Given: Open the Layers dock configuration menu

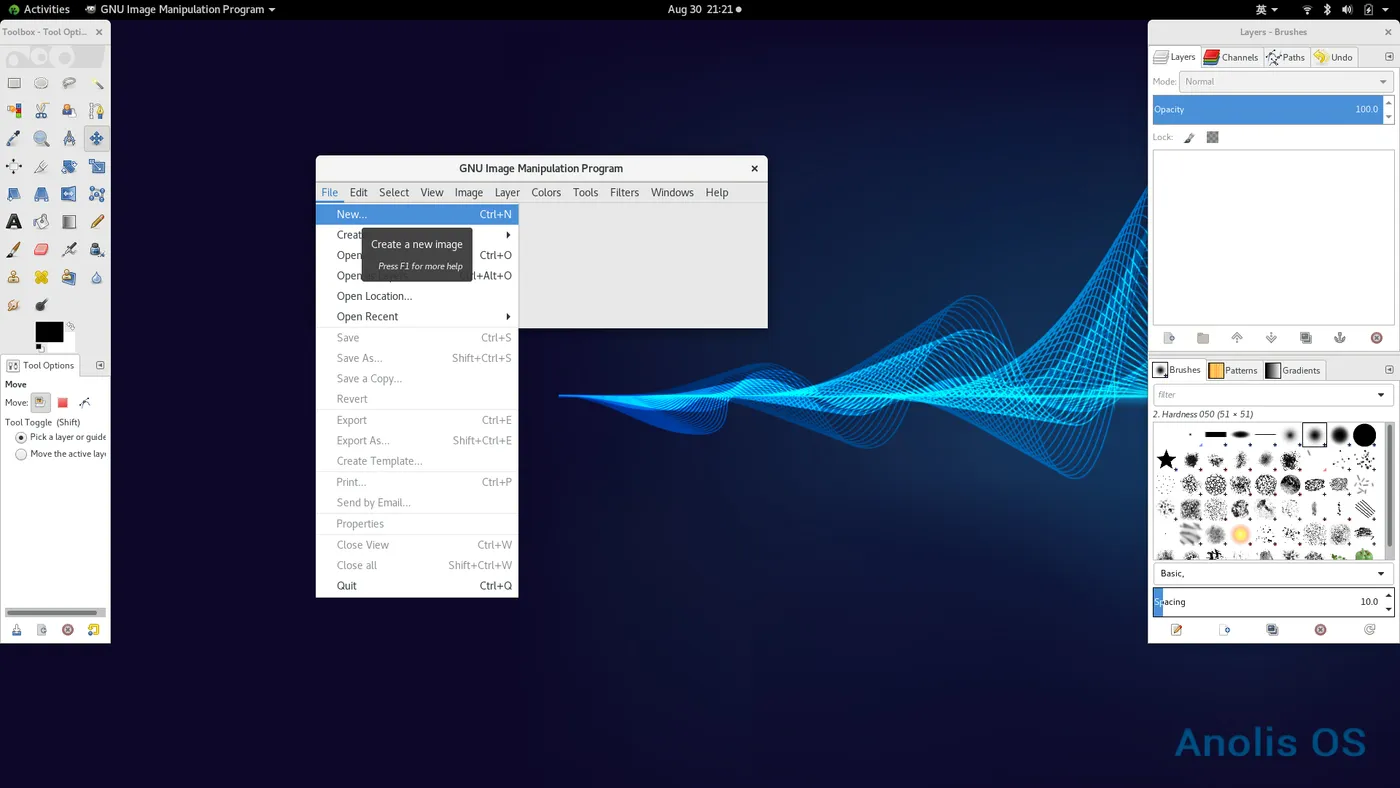Looking at the screenshot, I should click(1389, 57).
